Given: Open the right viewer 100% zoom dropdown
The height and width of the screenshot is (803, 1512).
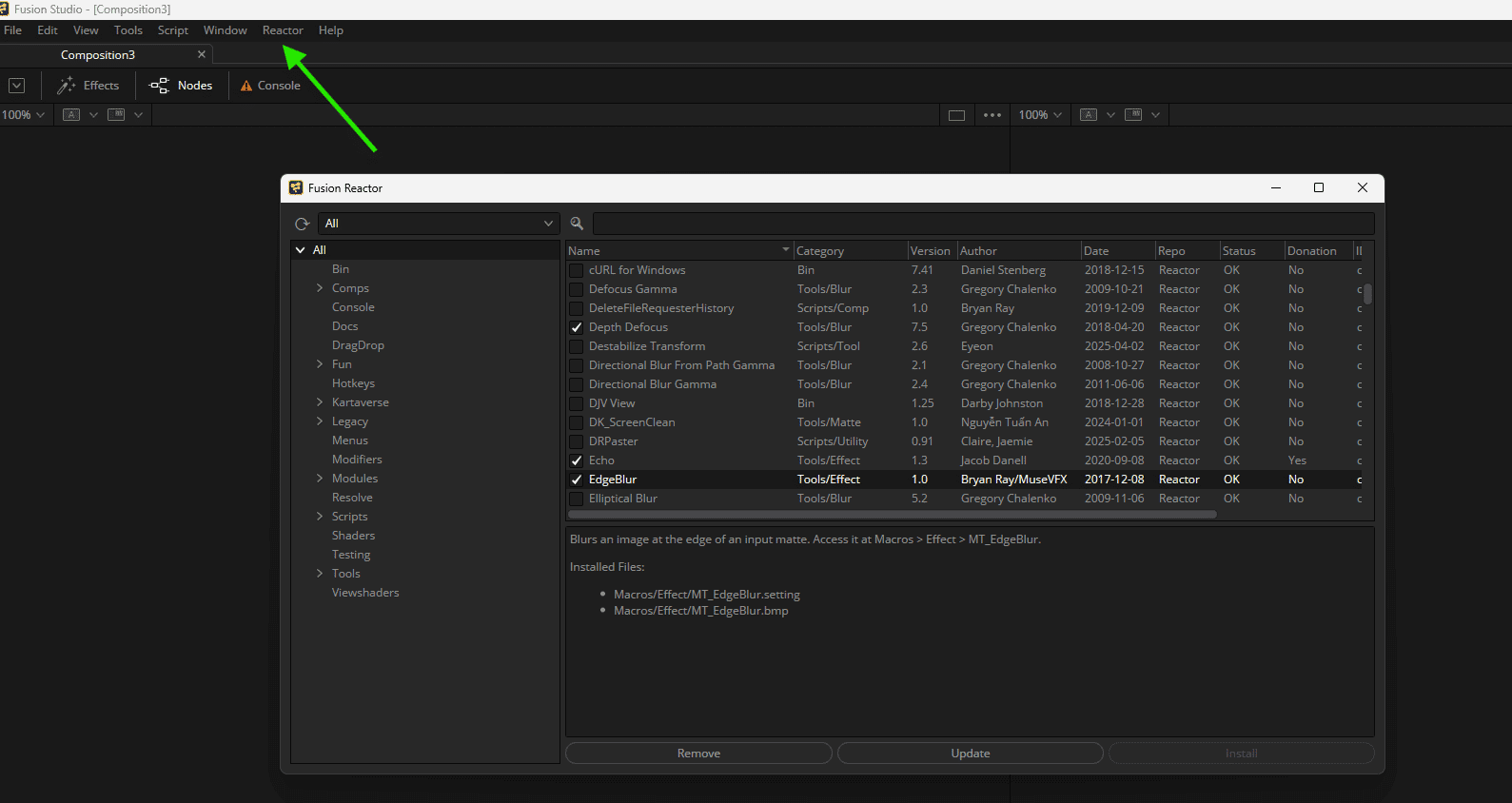Looking at the screenshot, I should coord(1040,115).
